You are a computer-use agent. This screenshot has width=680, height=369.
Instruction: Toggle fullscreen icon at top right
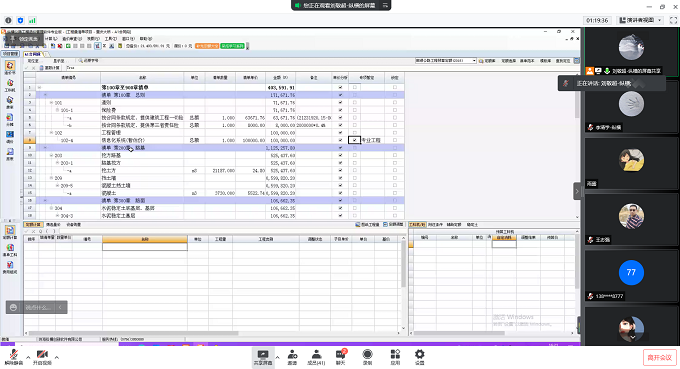point(673,20)
